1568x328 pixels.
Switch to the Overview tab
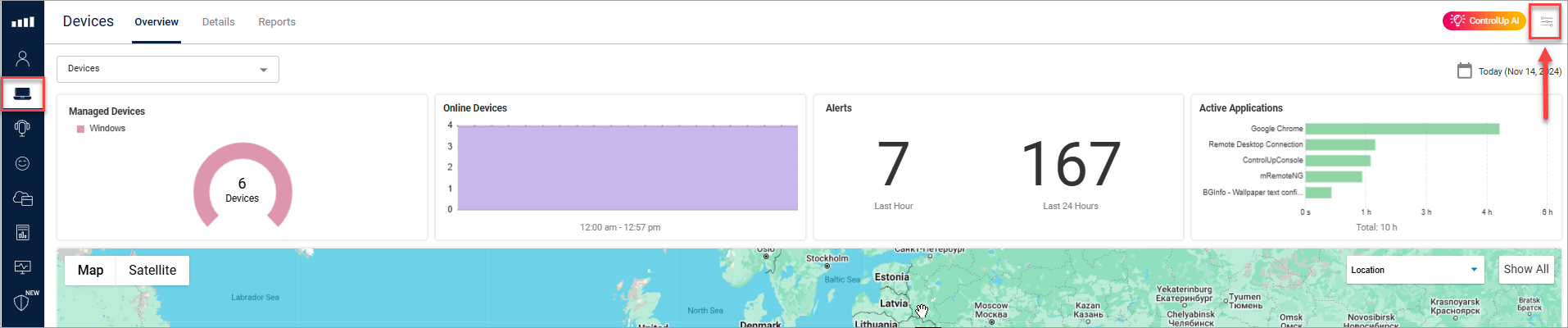coord(156,22)
